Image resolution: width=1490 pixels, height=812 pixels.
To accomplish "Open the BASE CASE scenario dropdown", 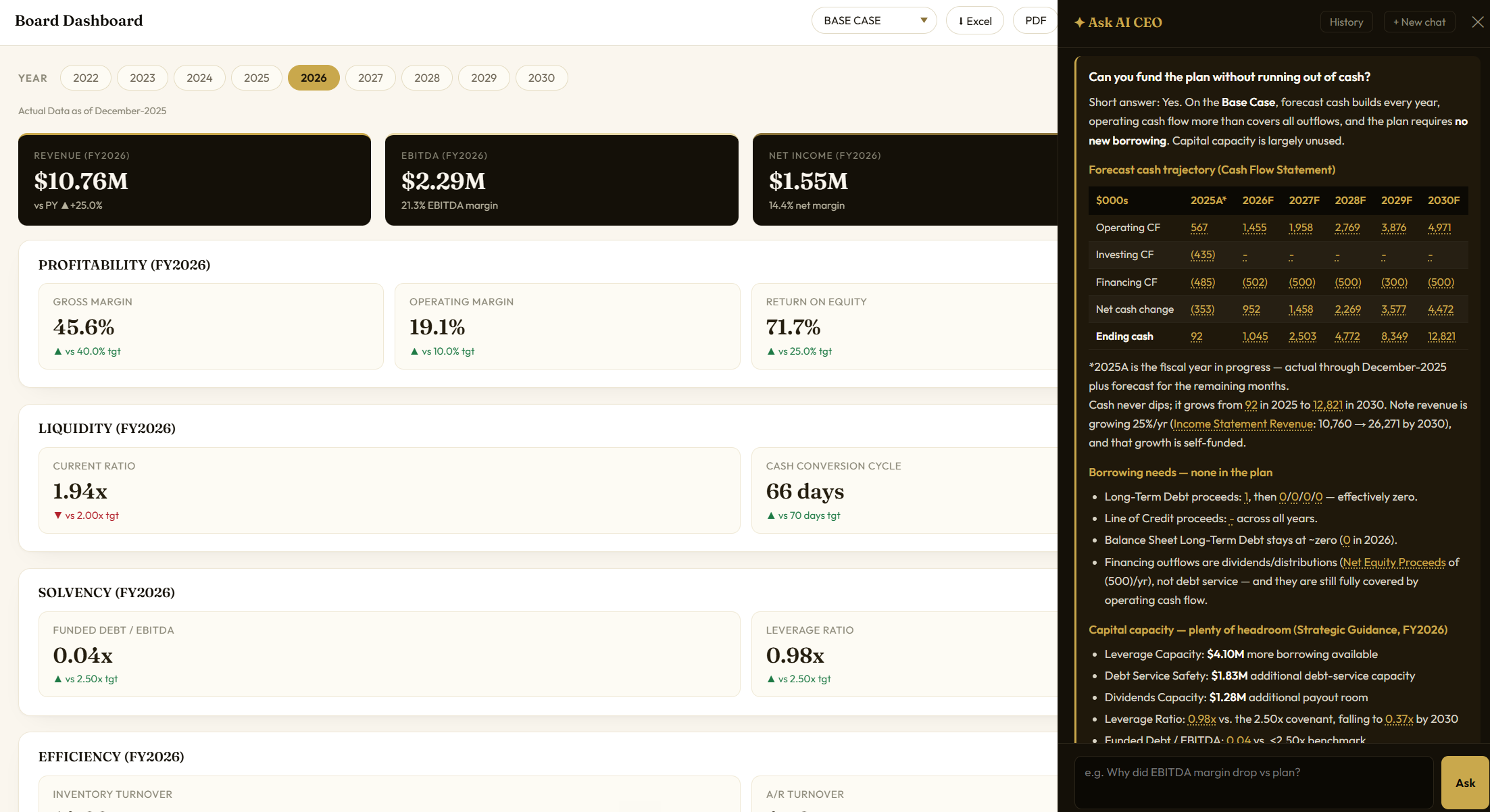I will coord(874,21).
